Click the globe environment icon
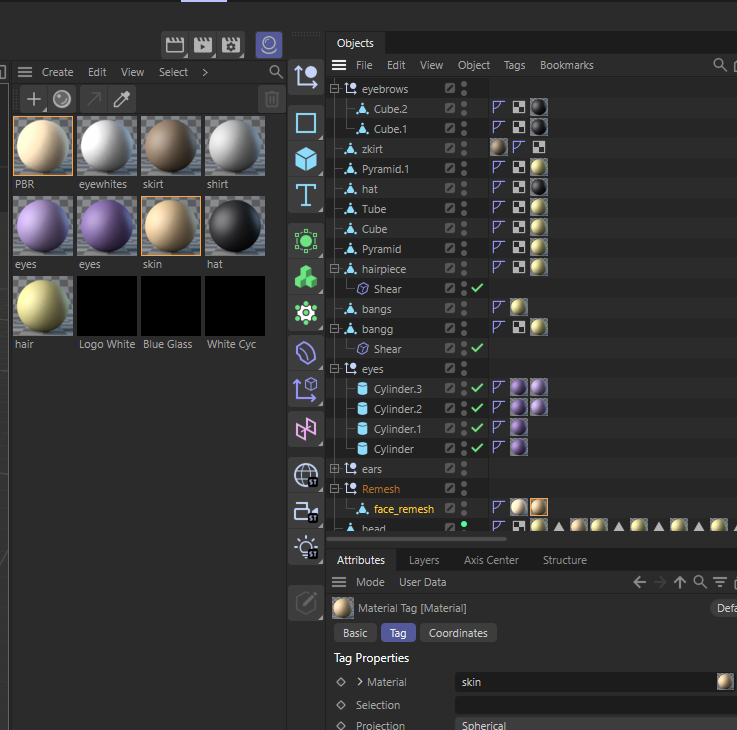 pyautogui.click(x=306, y=475)
